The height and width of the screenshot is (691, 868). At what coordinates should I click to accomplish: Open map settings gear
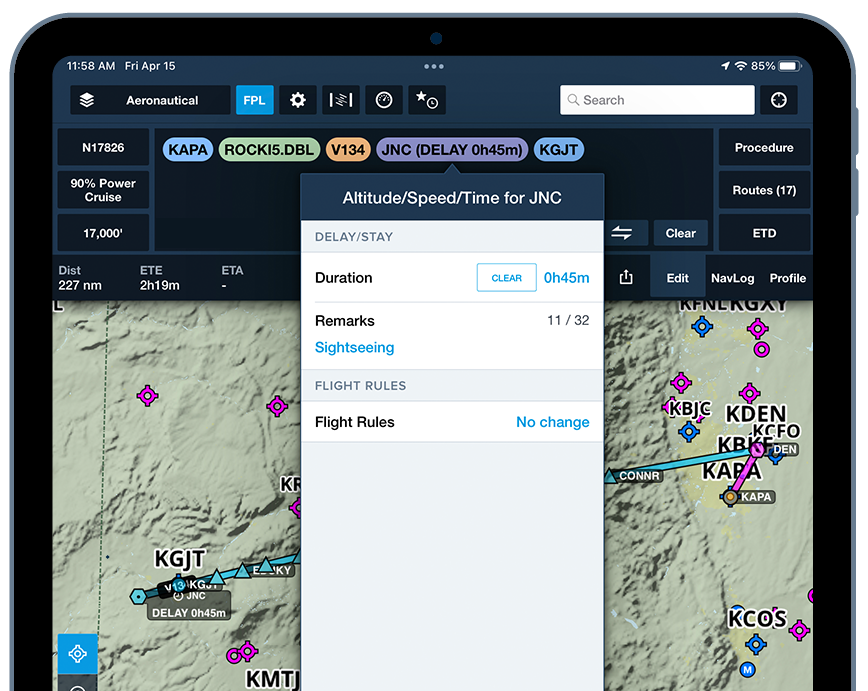298,100
